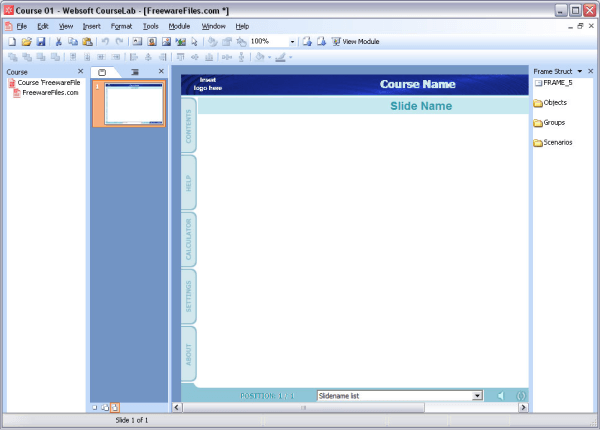Viewport: 600px width, 430px height.
Task: Redo the last action
Action: point(119,41)
